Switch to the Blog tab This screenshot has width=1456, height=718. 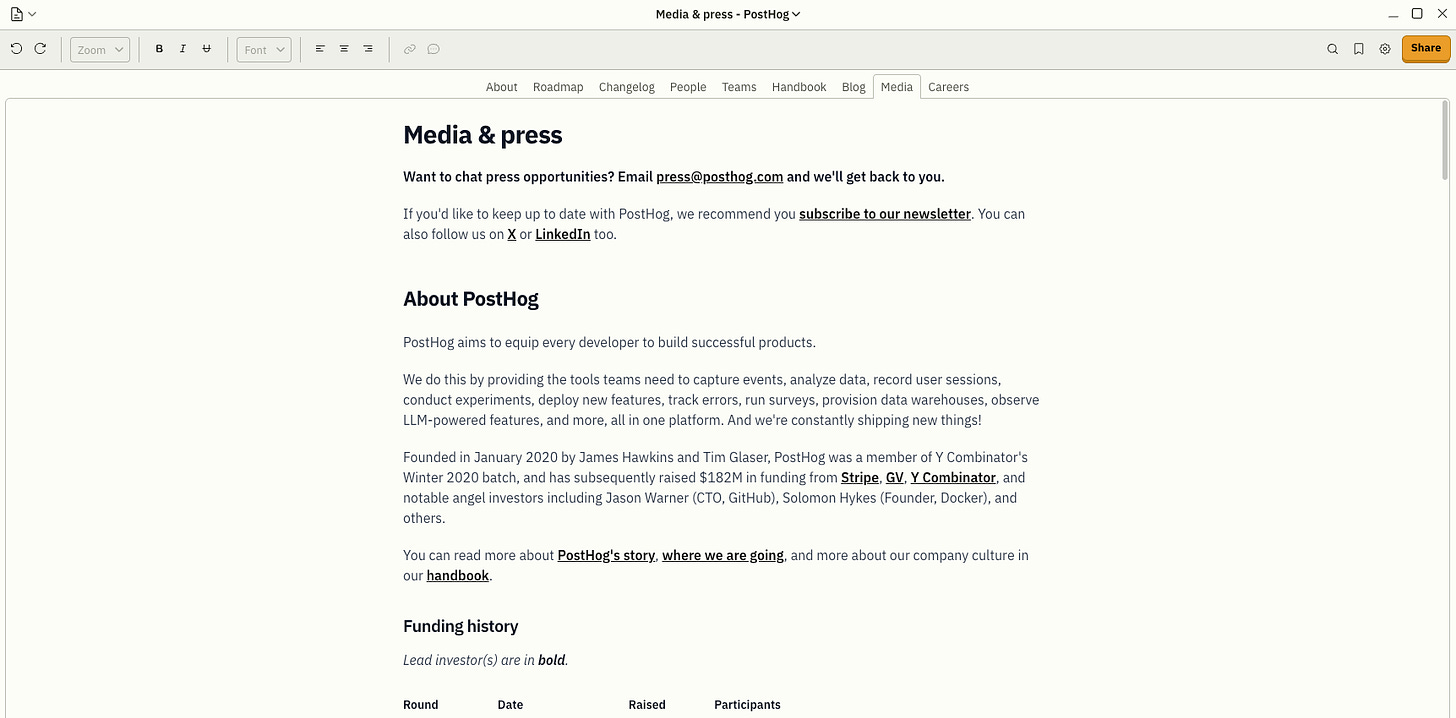pyautogui.click(x=854, y=87)
